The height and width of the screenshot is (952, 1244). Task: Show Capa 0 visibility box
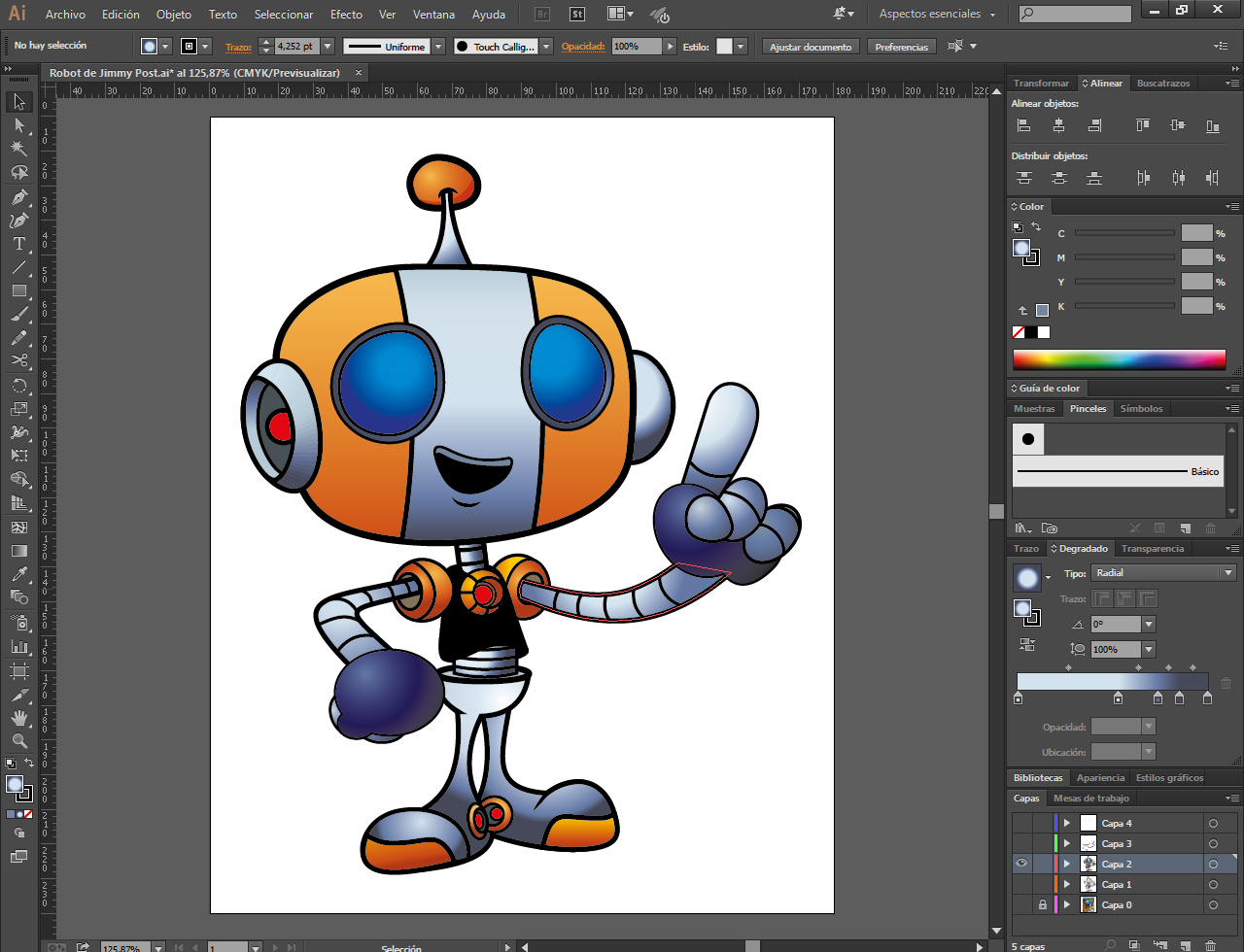(x=1021, y=904)
